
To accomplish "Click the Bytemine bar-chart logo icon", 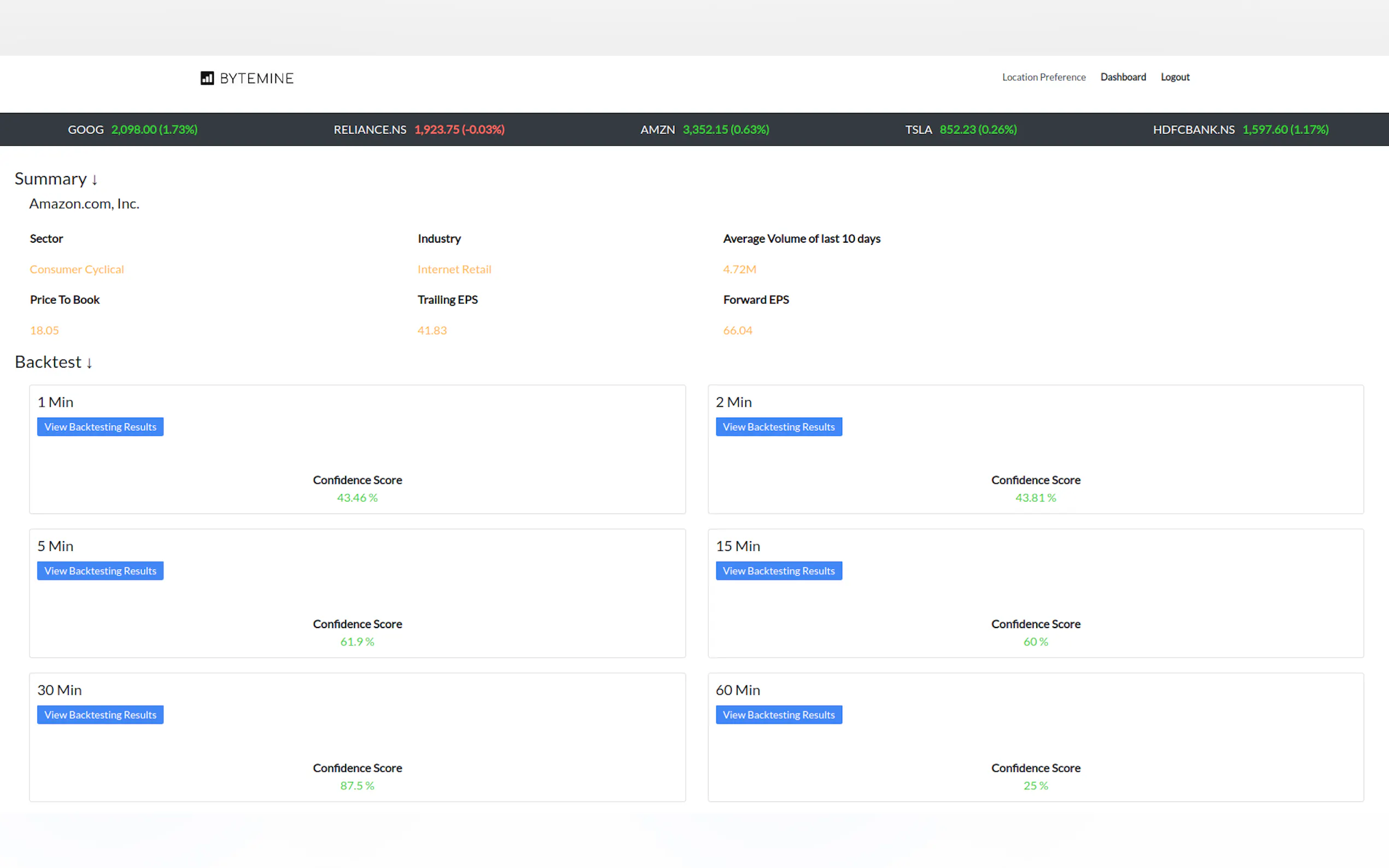I will tap(207, 78).
